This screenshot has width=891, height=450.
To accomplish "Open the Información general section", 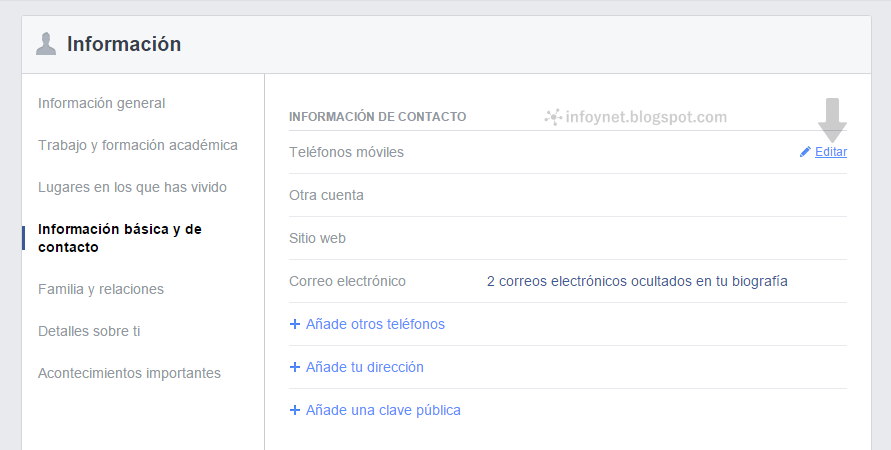I will 101,103.
